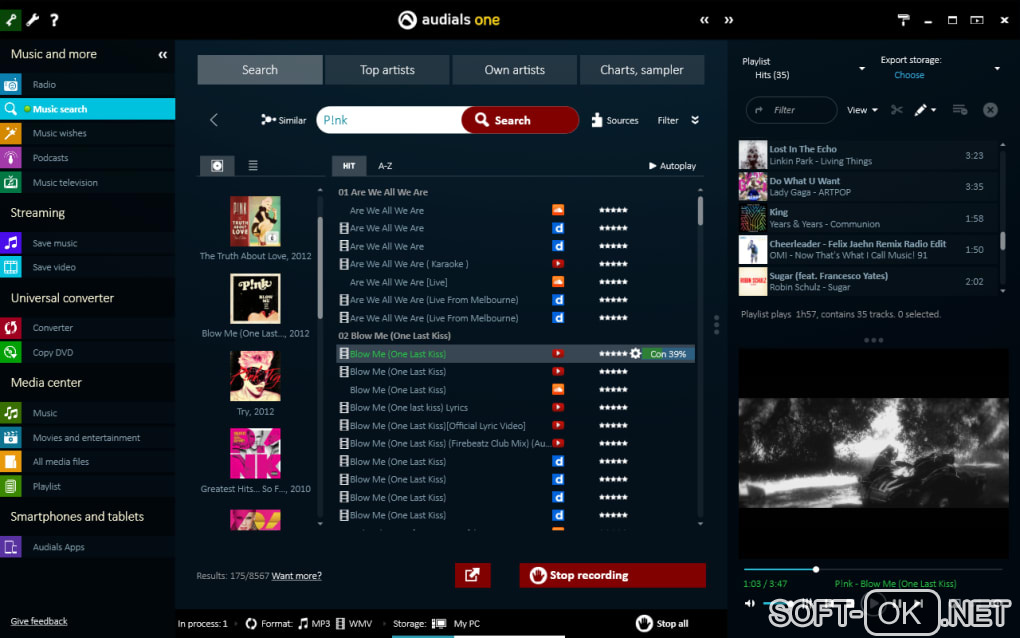Switch to album cover view
This screenshot has height=638, width=1020.
click(x=217, y=166)
